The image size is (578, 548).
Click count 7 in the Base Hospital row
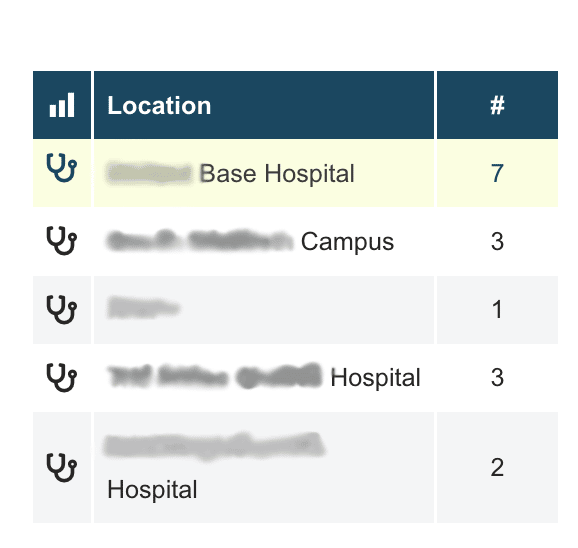click(497, 173)
